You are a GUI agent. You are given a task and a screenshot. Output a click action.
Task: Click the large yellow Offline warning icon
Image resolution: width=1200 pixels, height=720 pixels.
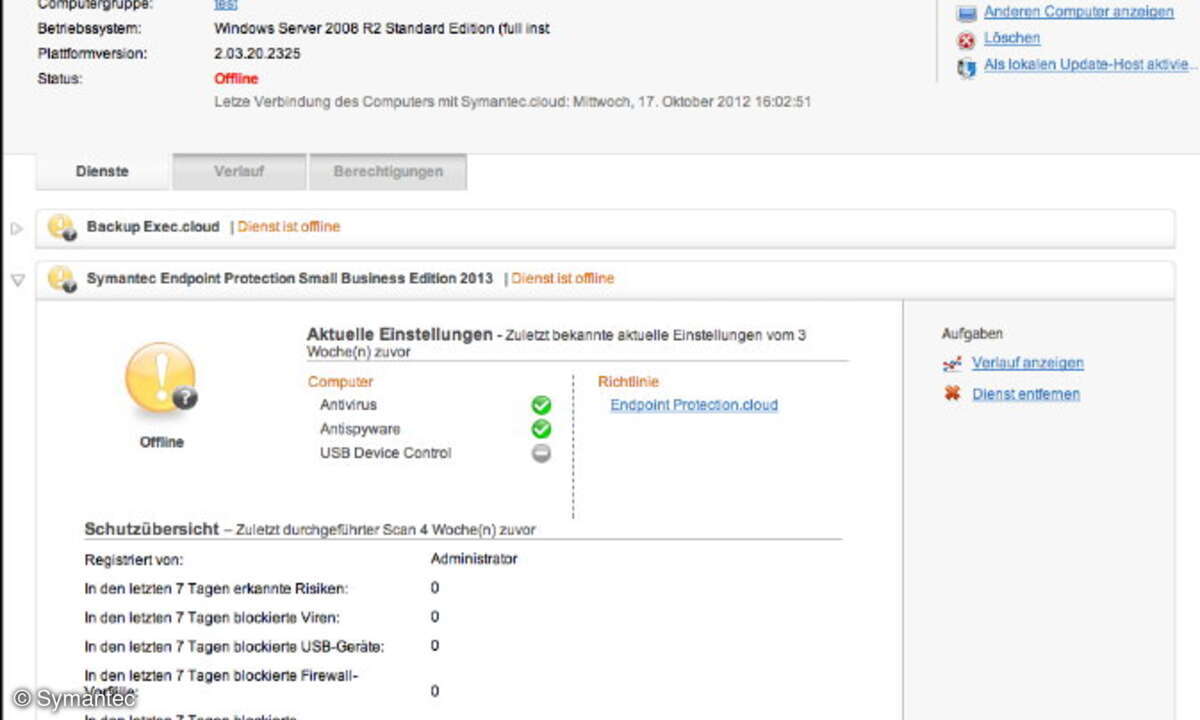click(x=161, y=378)
